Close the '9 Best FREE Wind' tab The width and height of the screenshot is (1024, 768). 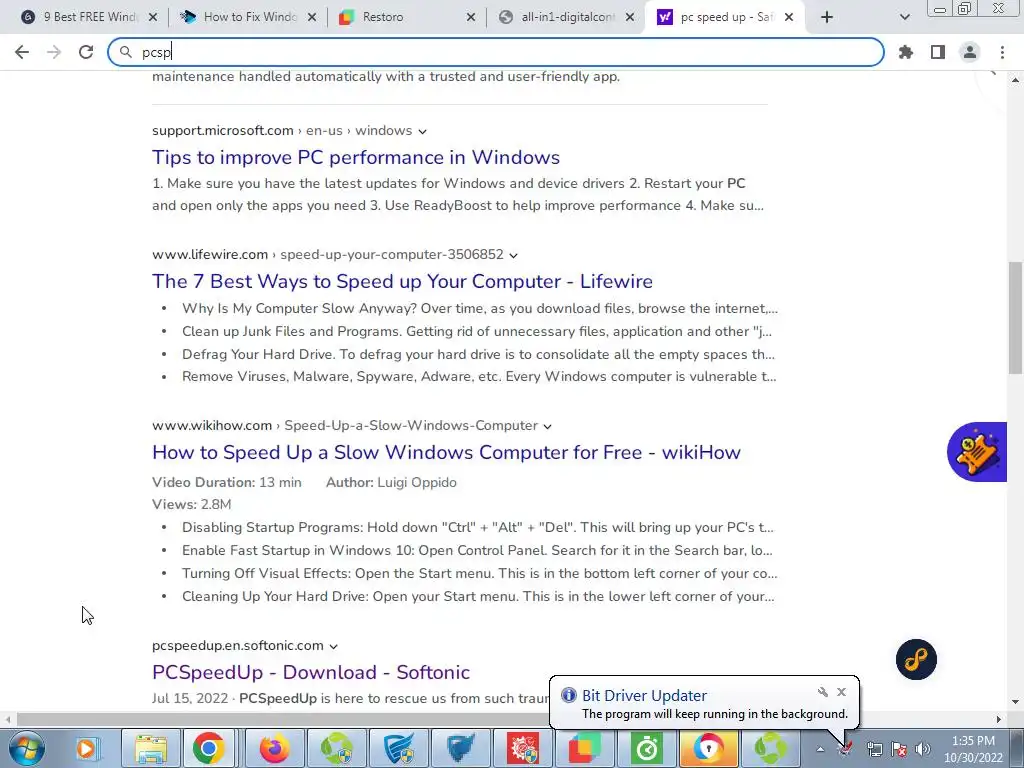coord(153,17)
